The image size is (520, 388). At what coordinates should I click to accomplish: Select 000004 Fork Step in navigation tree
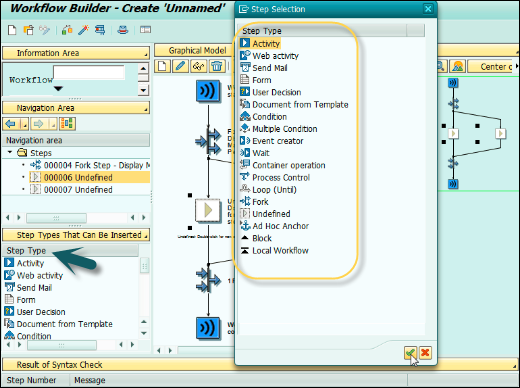90,165
